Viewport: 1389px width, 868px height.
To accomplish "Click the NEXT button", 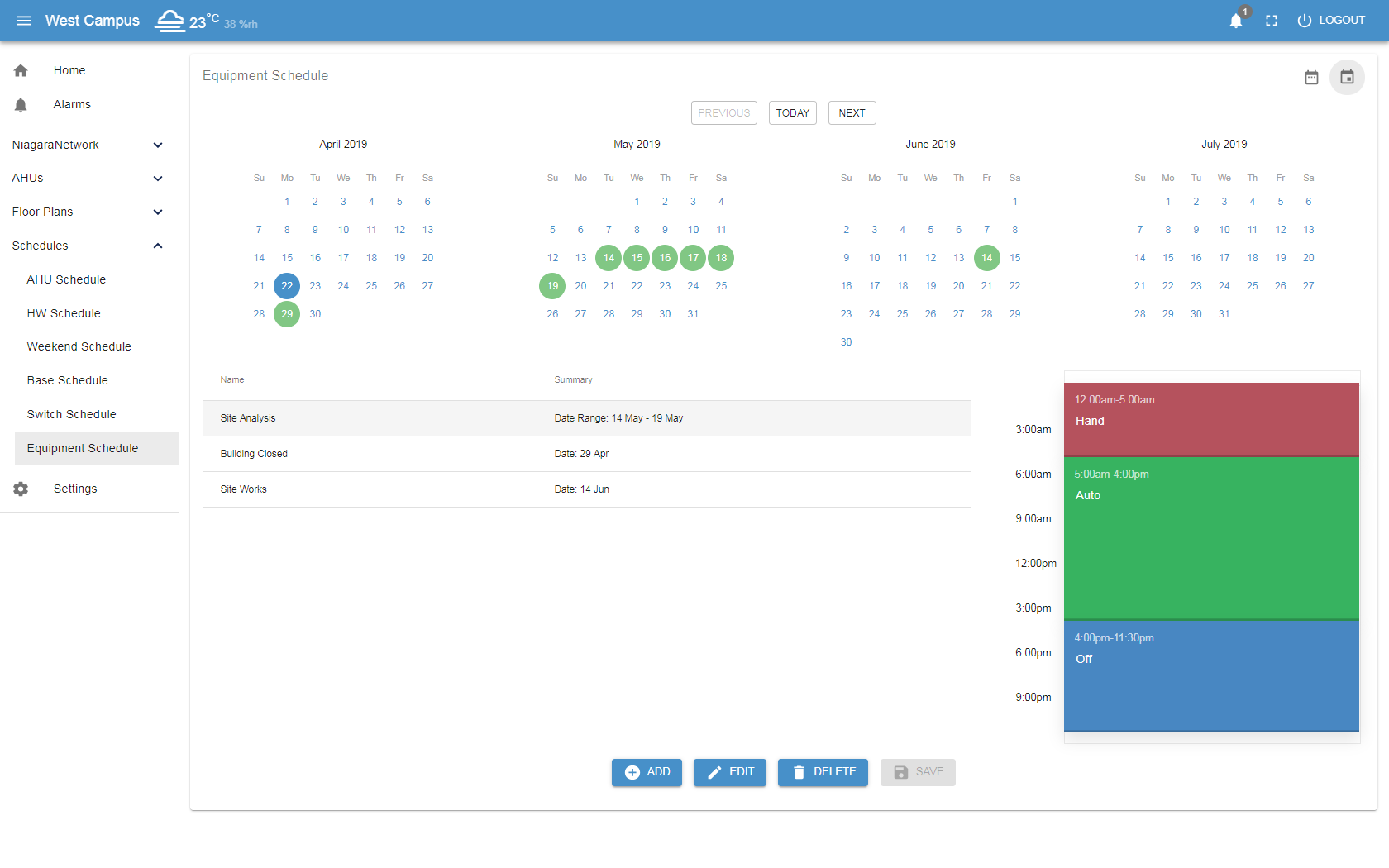I will click(x=852, y=112).
